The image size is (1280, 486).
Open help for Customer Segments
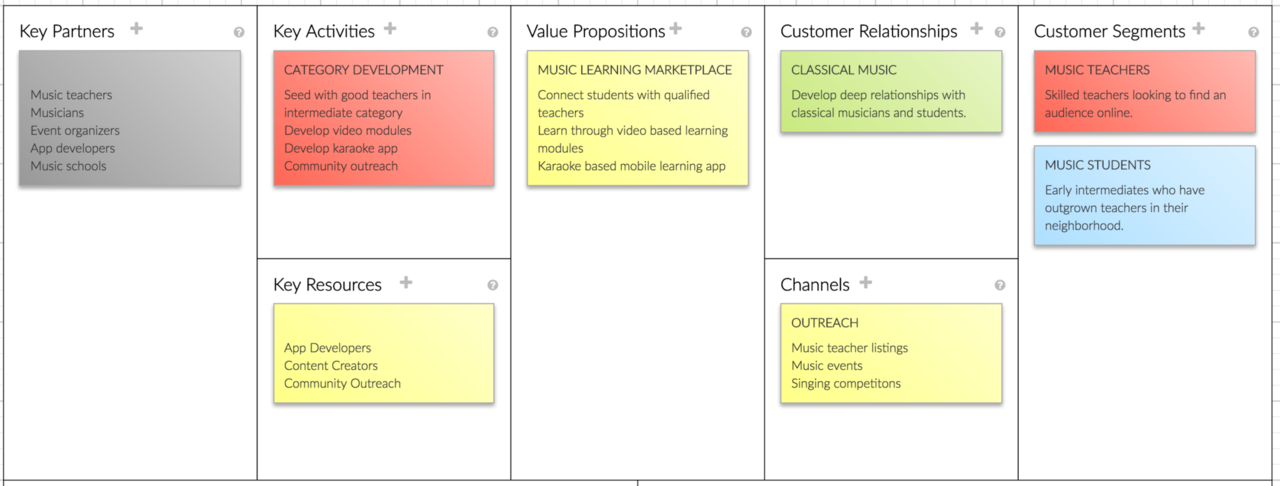(x=1254, y=32)
